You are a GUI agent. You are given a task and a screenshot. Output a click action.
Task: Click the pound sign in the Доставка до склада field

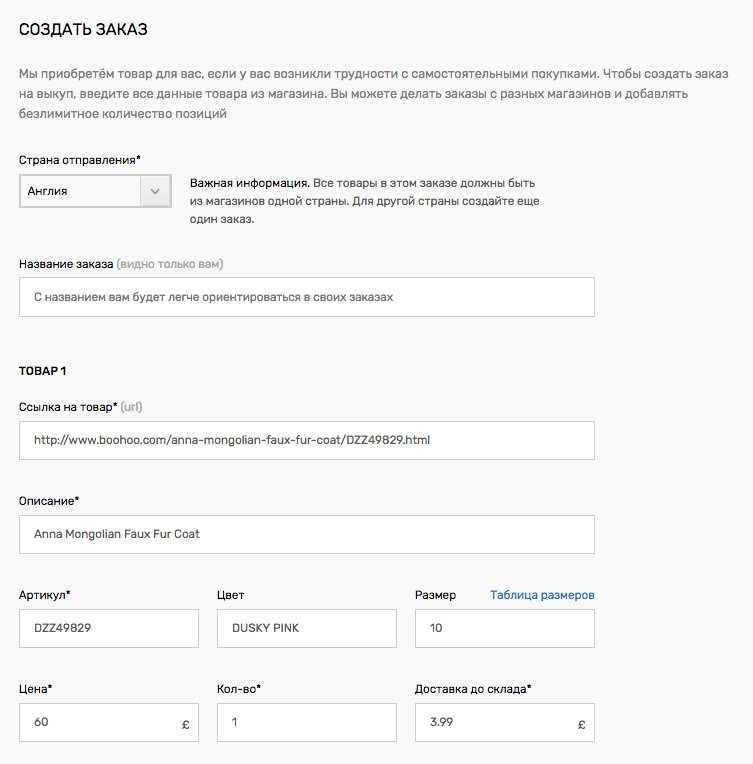(581, 725)
